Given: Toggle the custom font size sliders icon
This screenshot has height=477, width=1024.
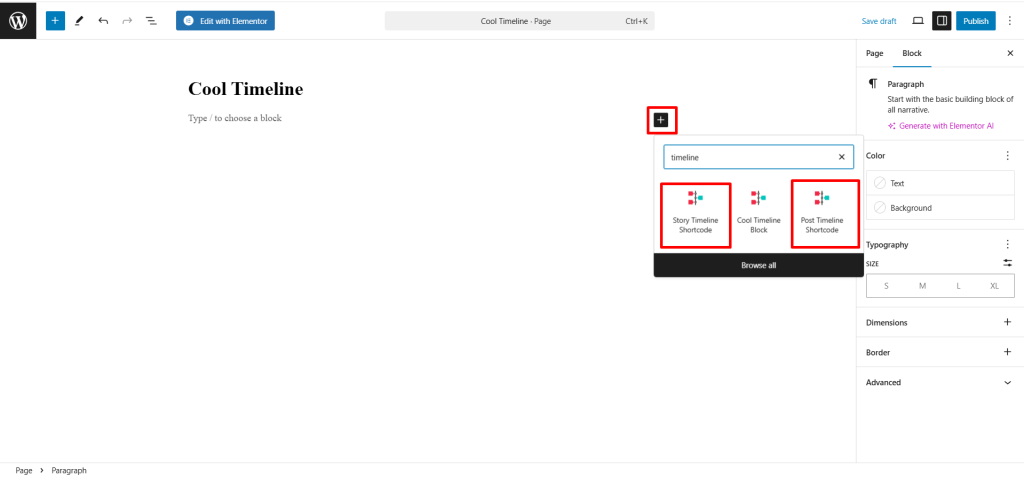Looking at the screenshot, I should pos(1008,263).
